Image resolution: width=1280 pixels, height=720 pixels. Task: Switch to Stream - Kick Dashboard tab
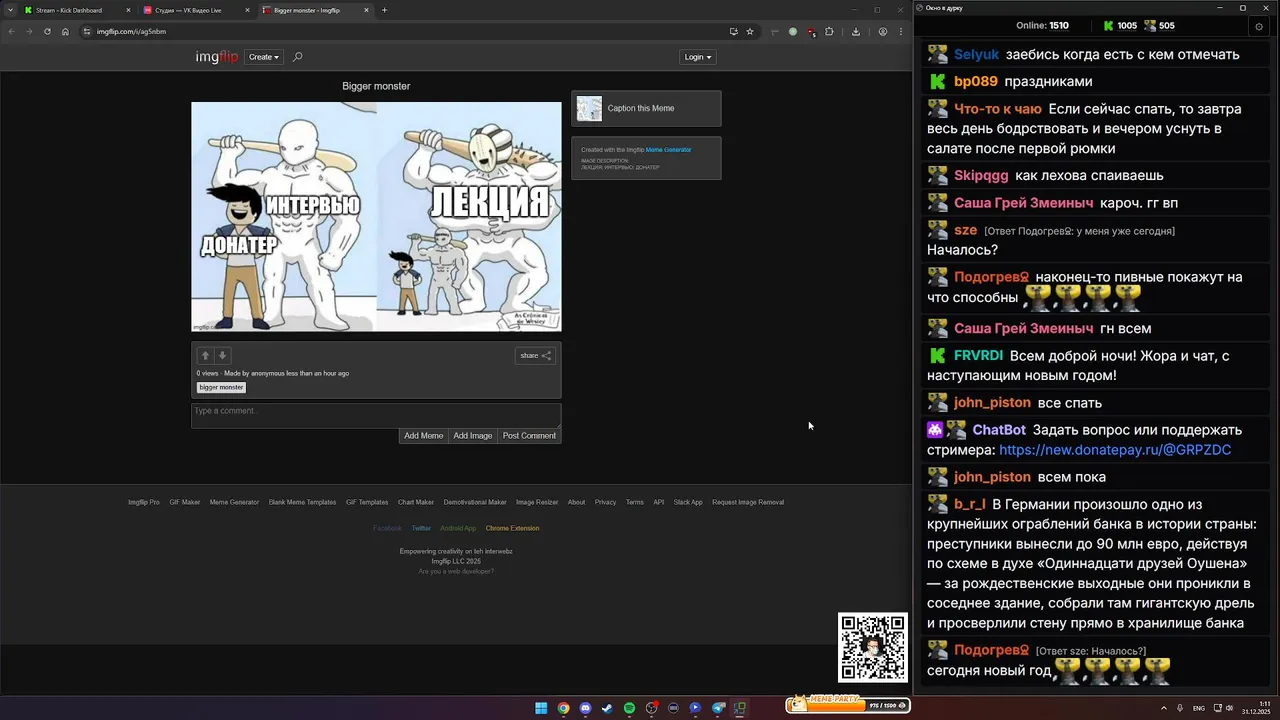(76, 10)
